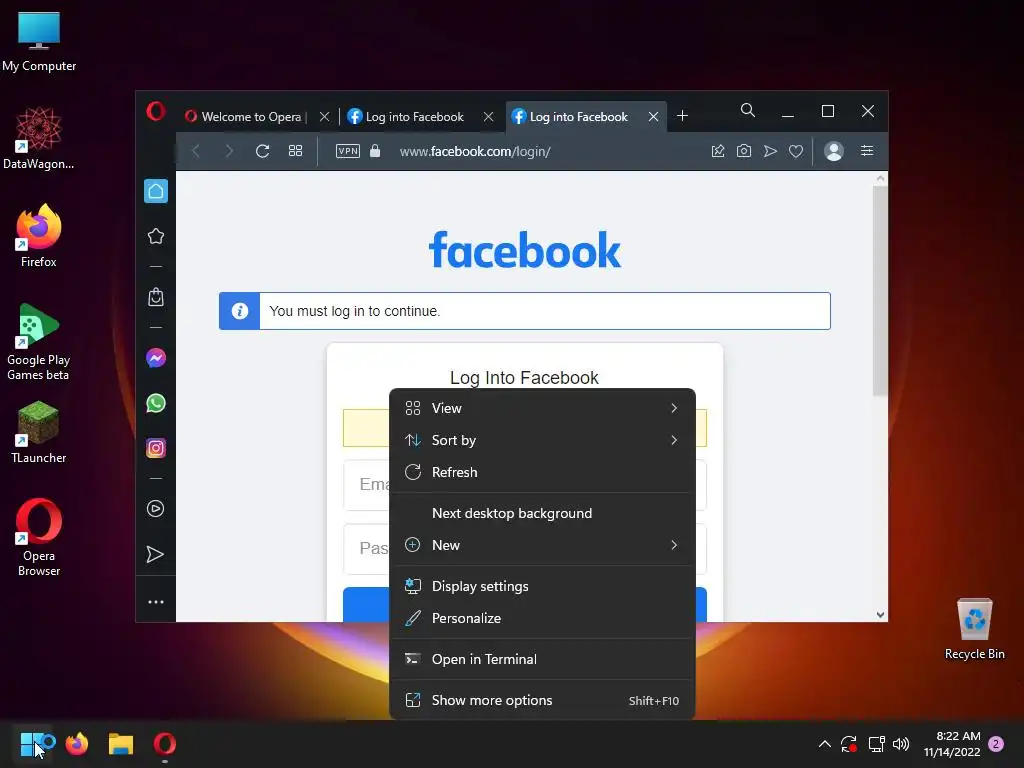Select Next desktop background

point(542,513)
